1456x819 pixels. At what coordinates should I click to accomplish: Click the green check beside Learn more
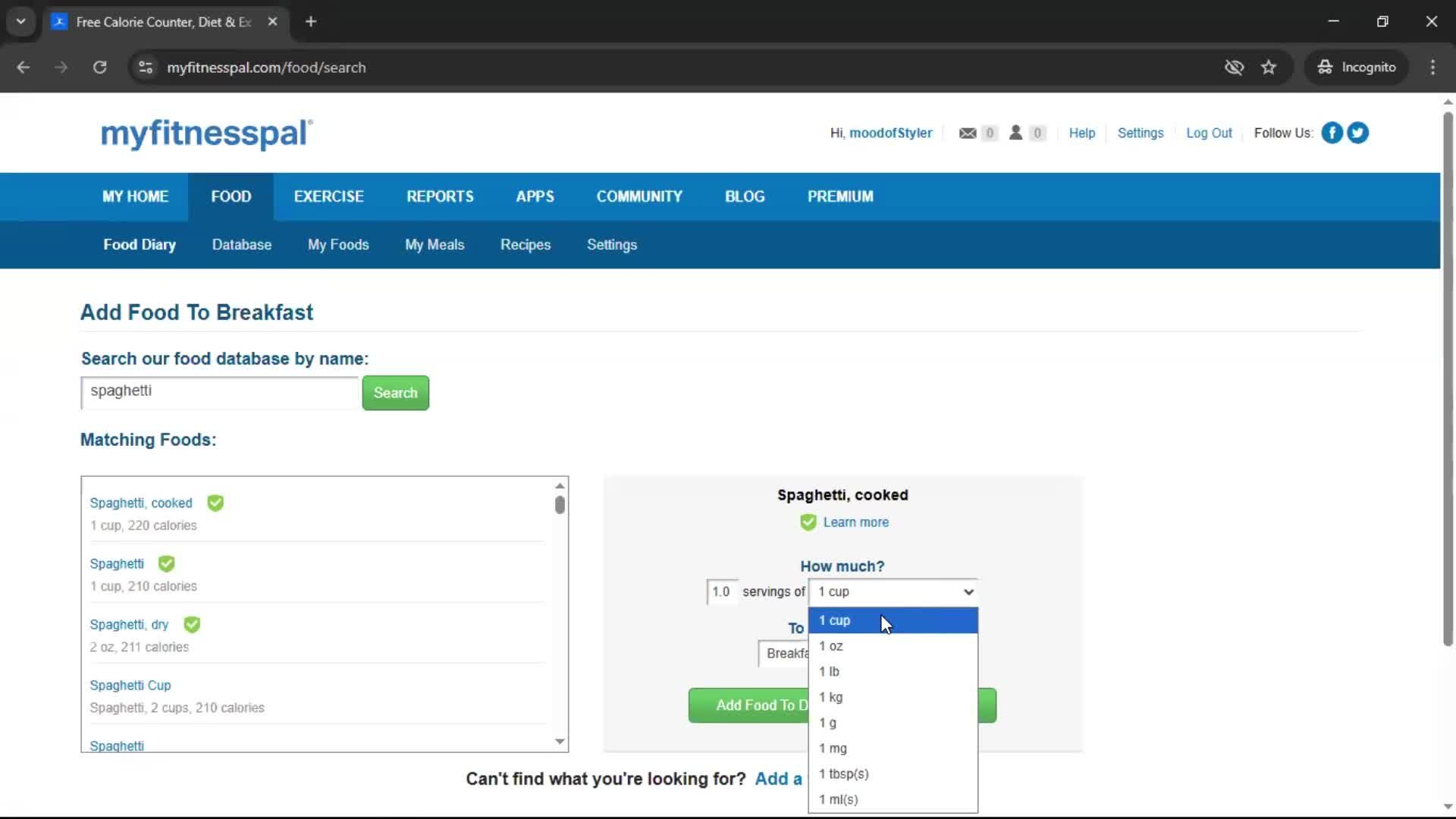pos(808,522)
